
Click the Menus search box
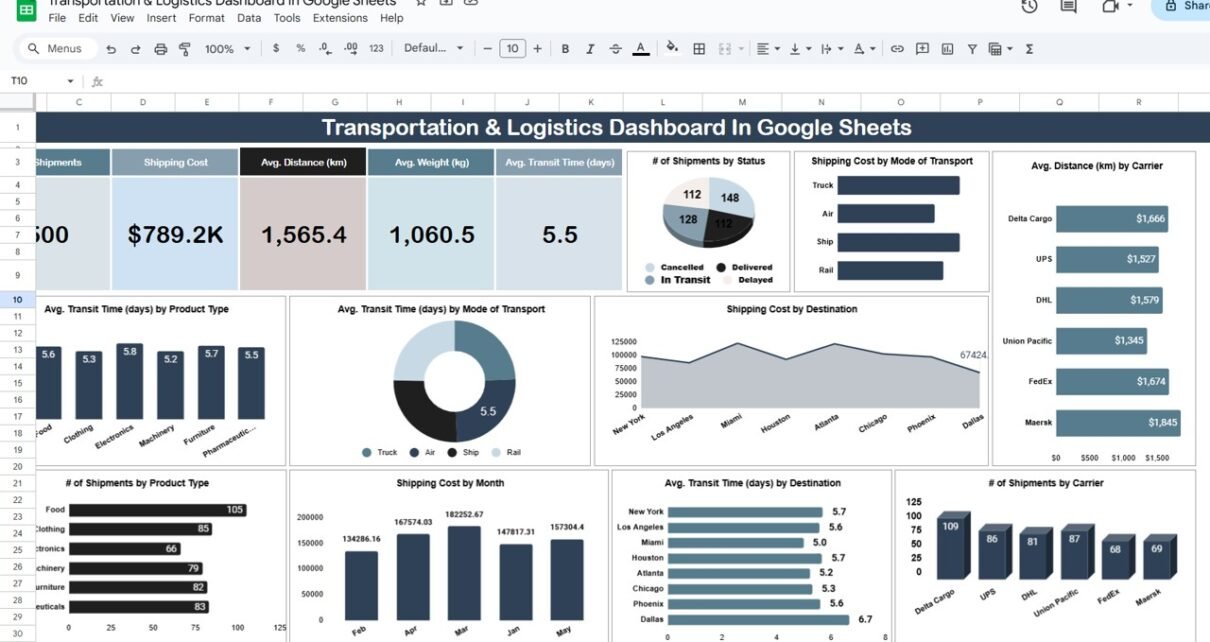(x=58, y=48)
